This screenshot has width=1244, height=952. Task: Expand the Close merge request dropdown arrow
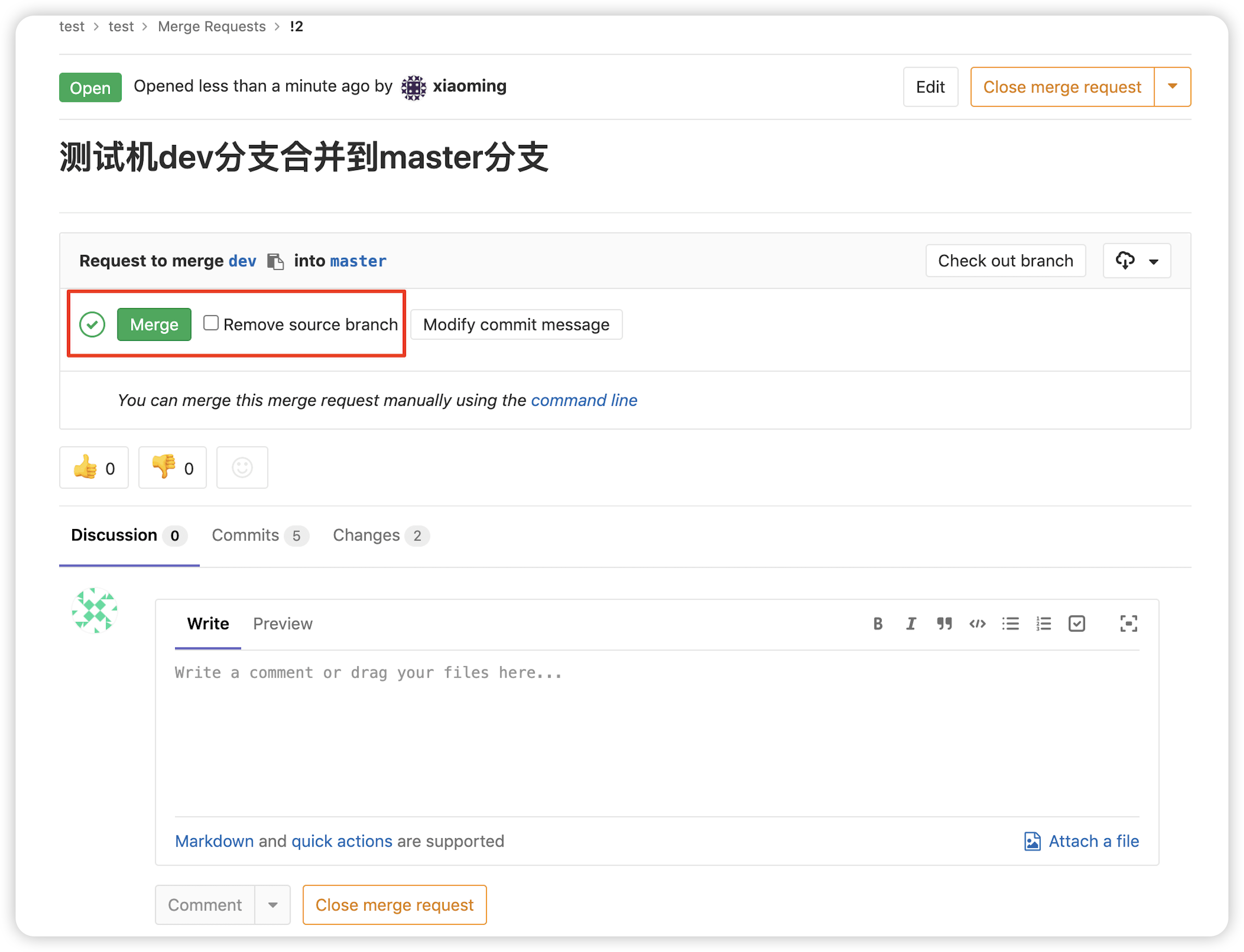(1172, 87)
